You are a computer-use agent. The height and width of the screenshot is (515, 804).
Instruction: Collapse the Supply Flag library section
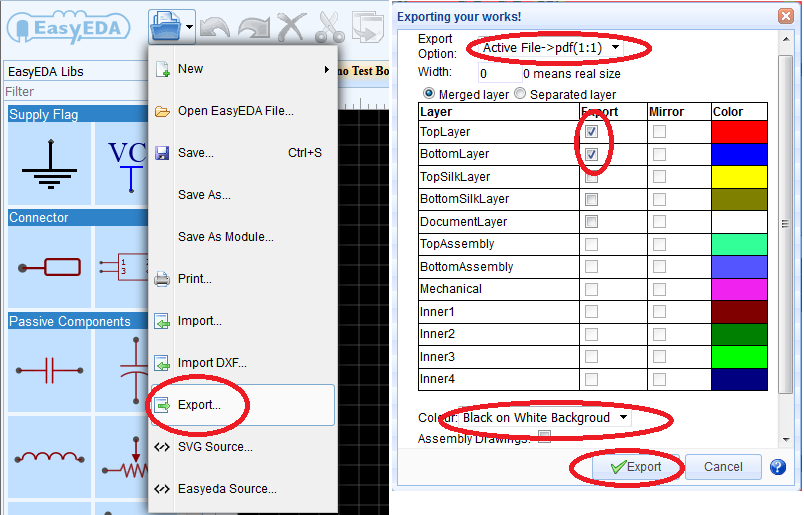pos(77,114)
